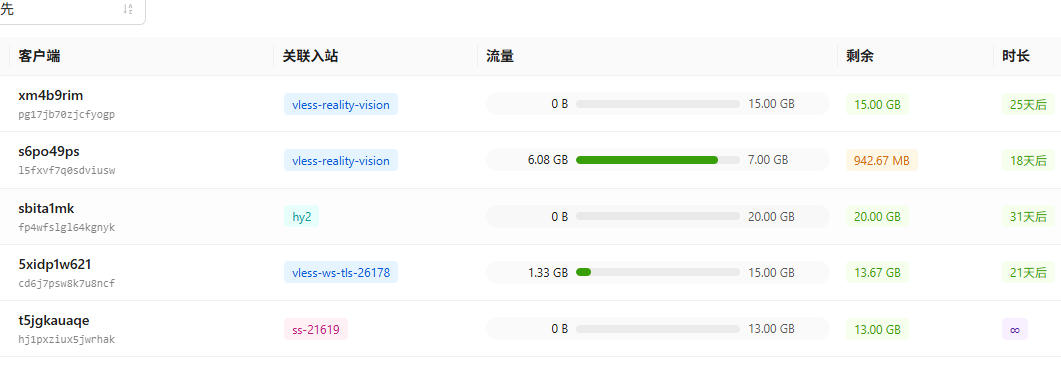Click the hy2 inbound tag
1061x365 pixels.
[301, 217]
